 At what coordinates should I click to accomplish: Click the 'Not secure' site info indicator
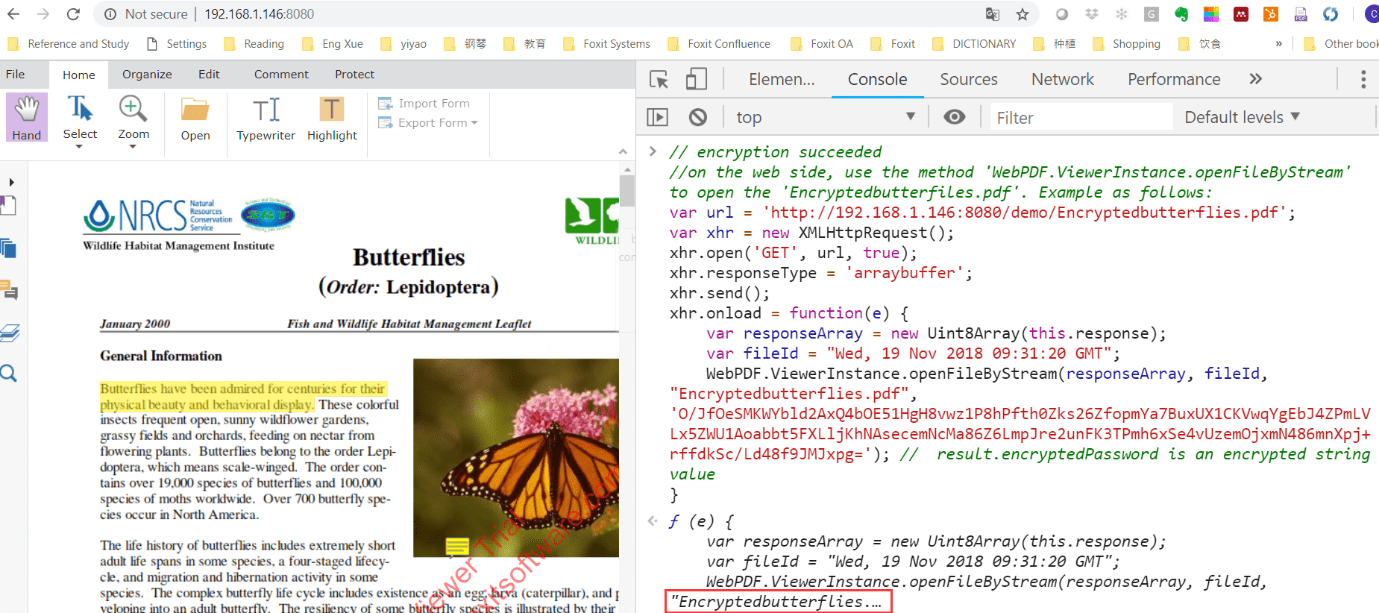pyautogui.click(x=145, y=14)
